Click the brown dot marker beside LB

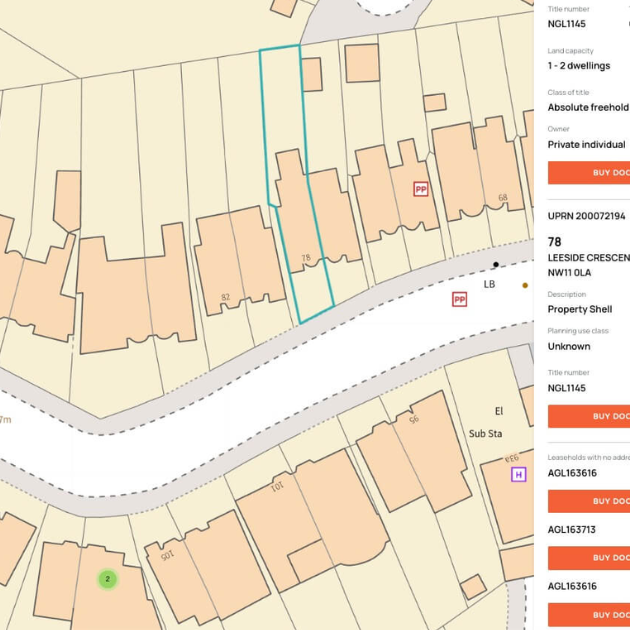click(x=525, y=285)
